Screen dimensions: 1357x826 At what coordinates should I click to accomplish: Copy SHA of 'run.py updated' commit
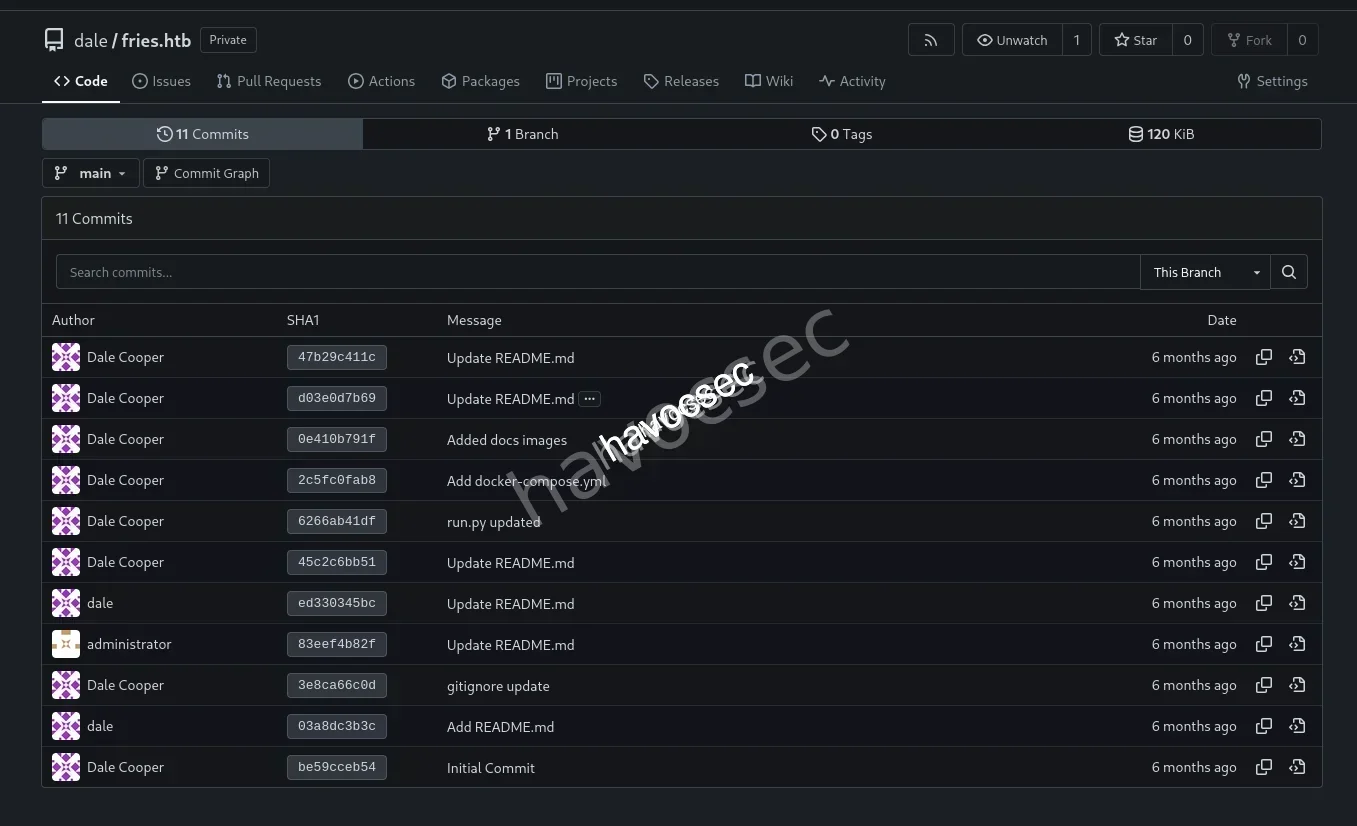click(x=1264, y=521)
